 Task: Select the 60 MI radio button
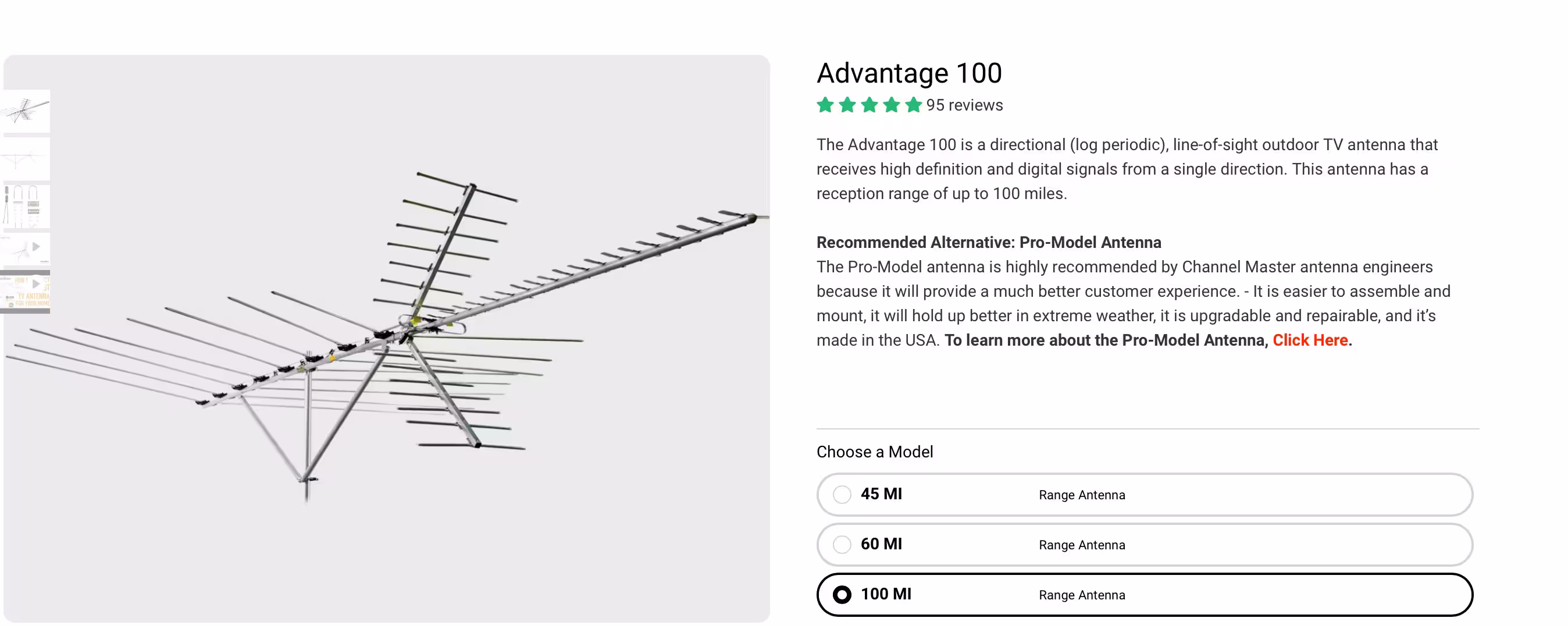[x=842, y=544]
